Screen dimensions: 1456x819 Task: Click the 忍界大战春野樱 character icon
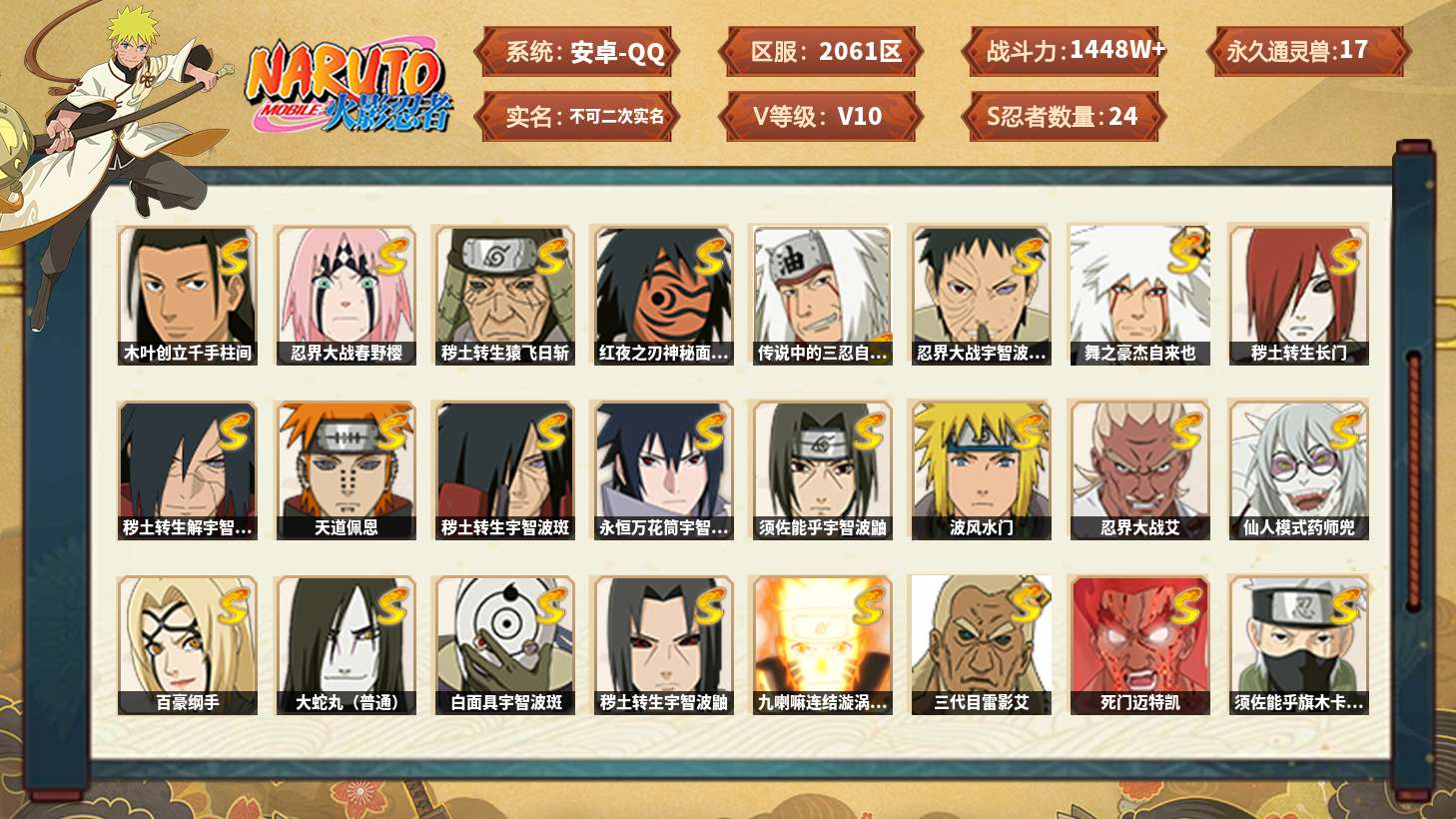[x=346, y=295]
